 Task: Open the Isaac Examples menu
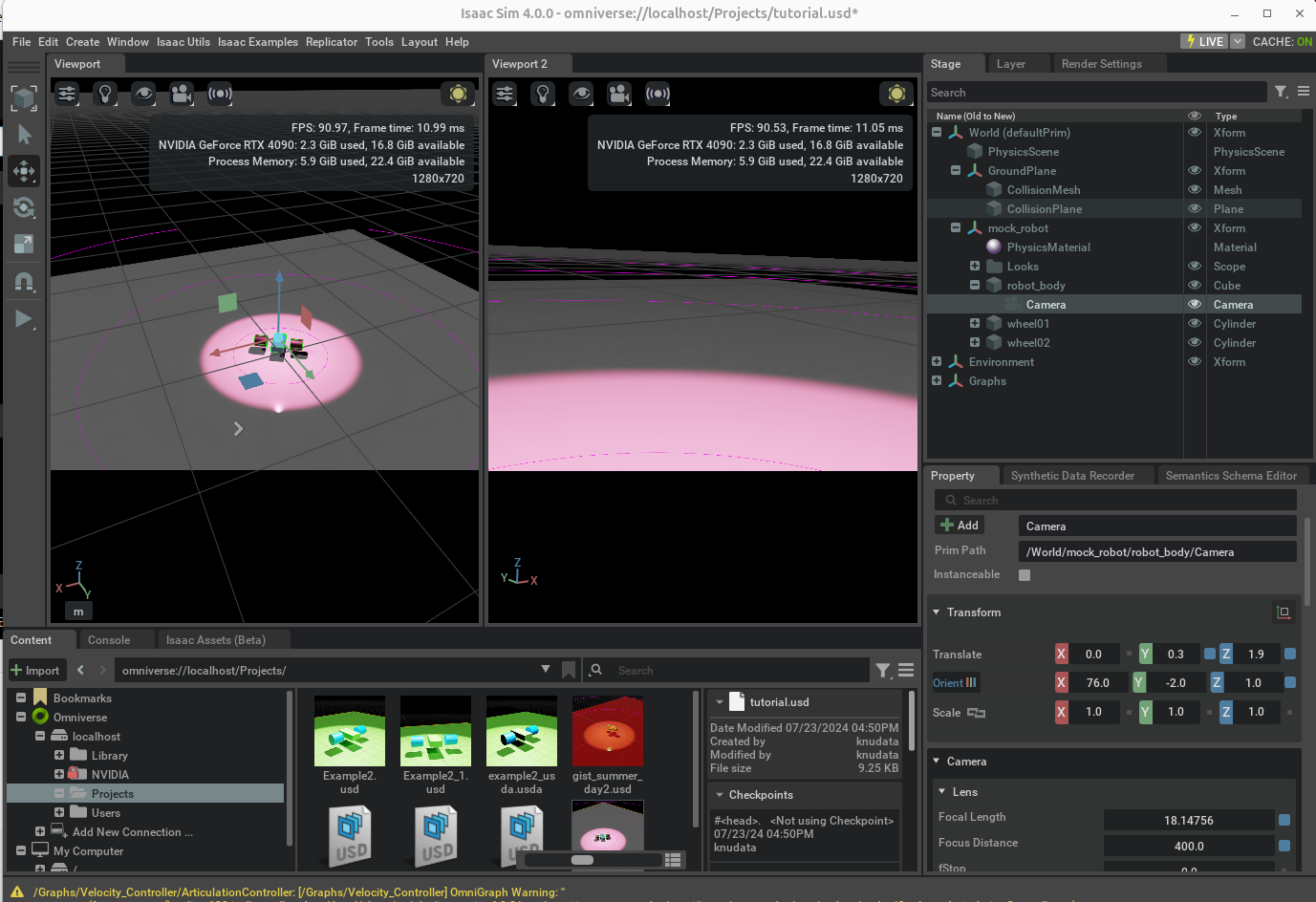pyautogui.click(x=258, y=42)
